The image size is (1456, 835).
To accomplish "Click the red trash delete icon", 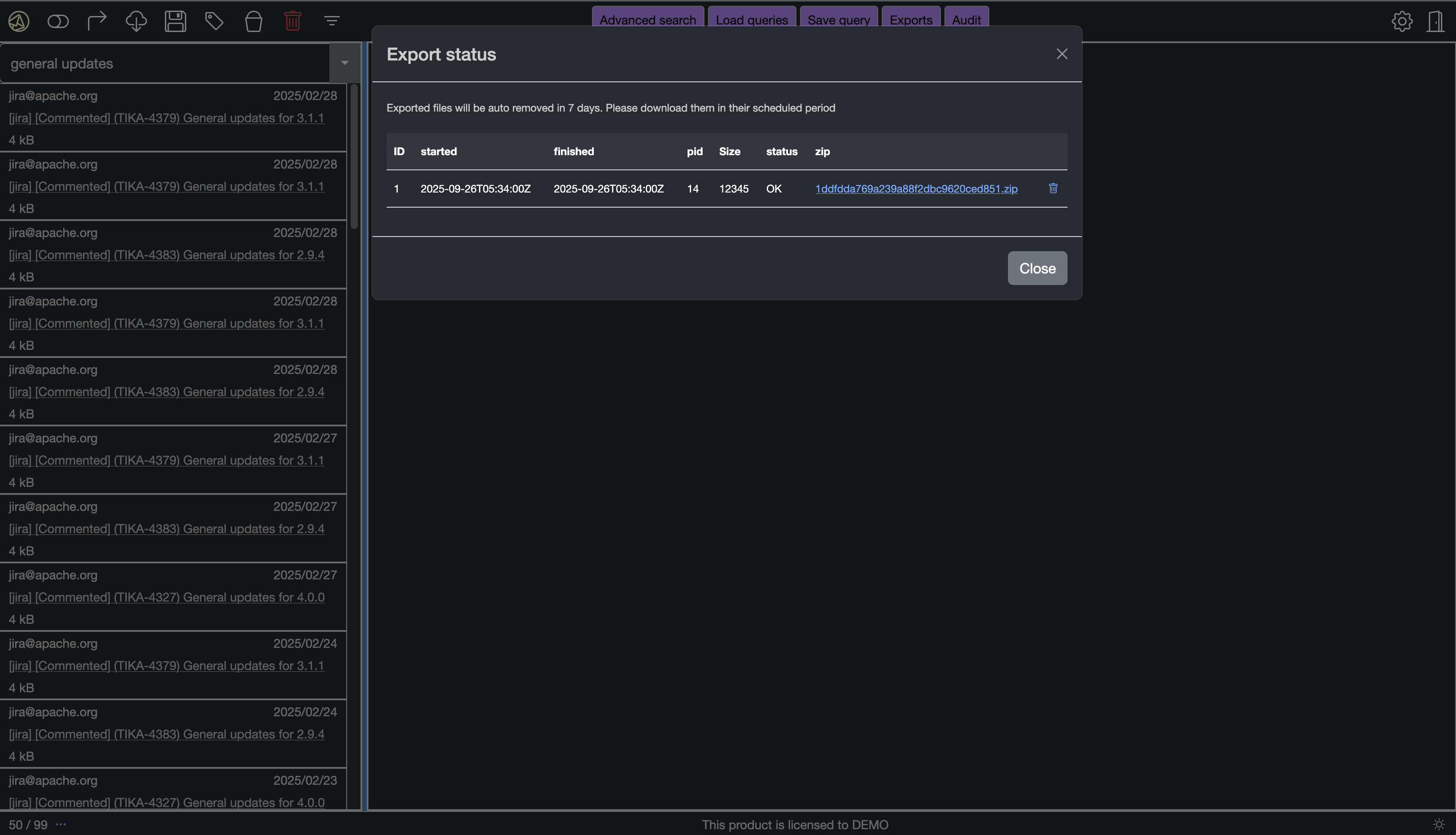I will [292, 22].
